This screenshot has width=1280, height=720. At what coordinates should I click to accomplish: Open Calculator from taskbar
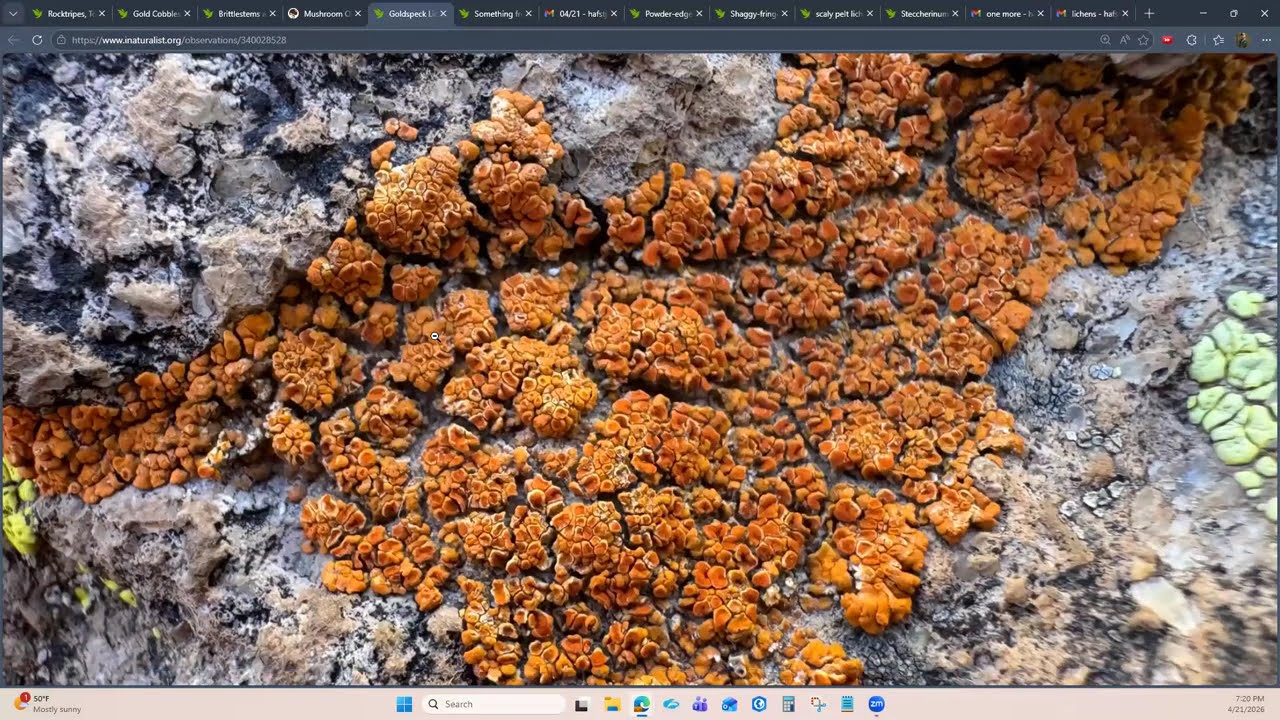click(x=788, y=704)
